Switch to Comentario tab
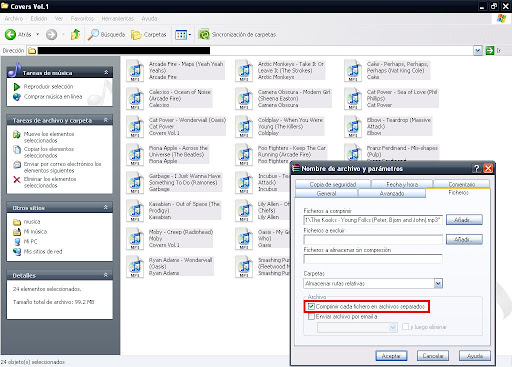The height and width of the screenshot is (367, 512). (x=461, y=184)
